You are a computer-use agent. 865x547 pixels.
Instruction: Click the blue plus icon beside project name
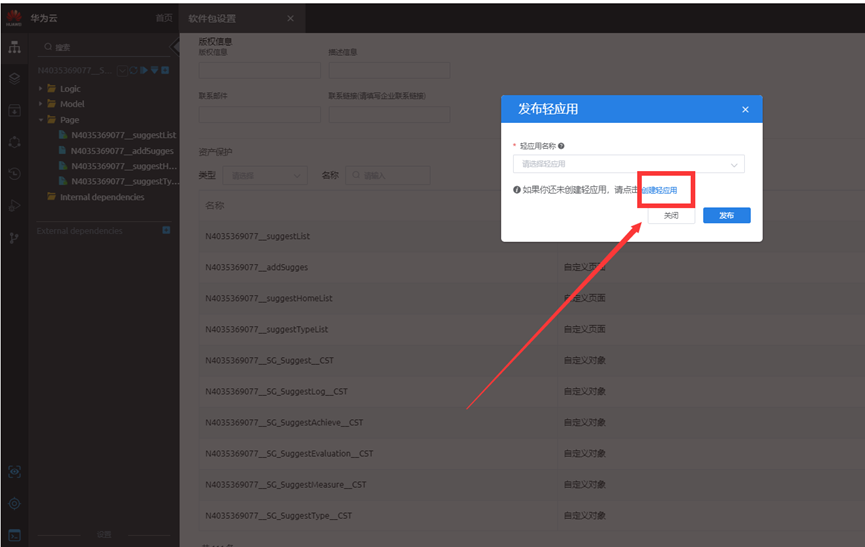[165, 70]
